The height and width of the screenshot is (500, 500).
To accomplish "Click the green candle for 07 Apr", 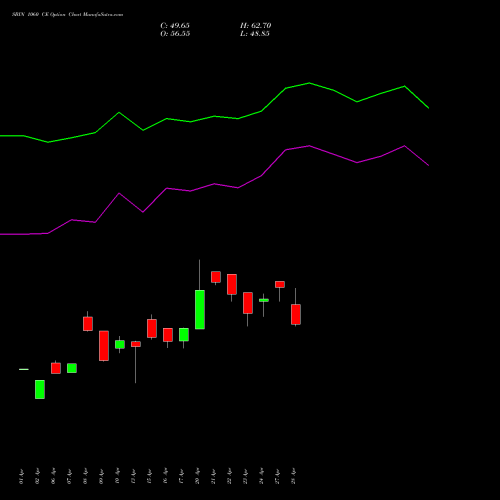I will click(72, 368).
